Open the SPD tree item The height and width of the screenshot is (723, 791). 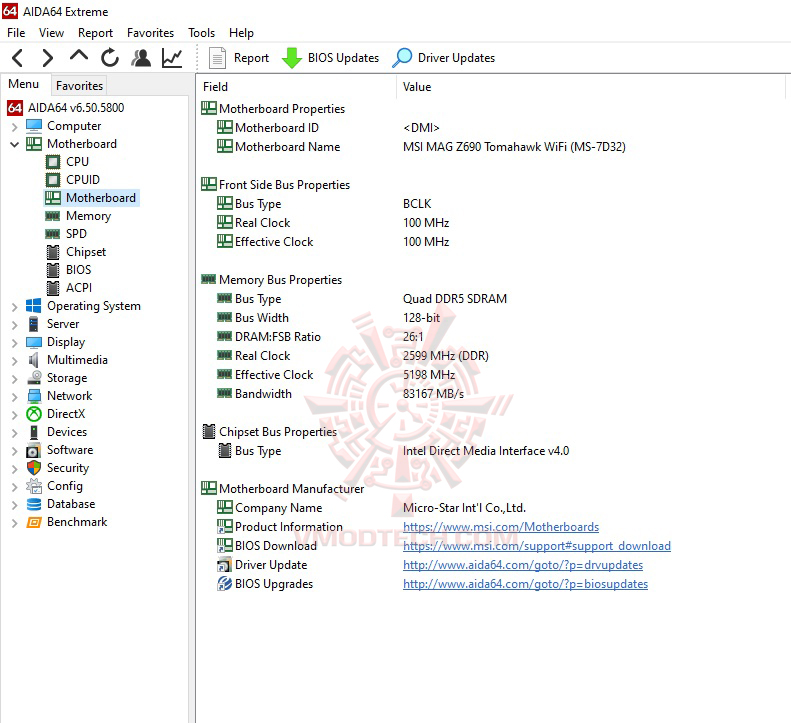click(67, 234)
